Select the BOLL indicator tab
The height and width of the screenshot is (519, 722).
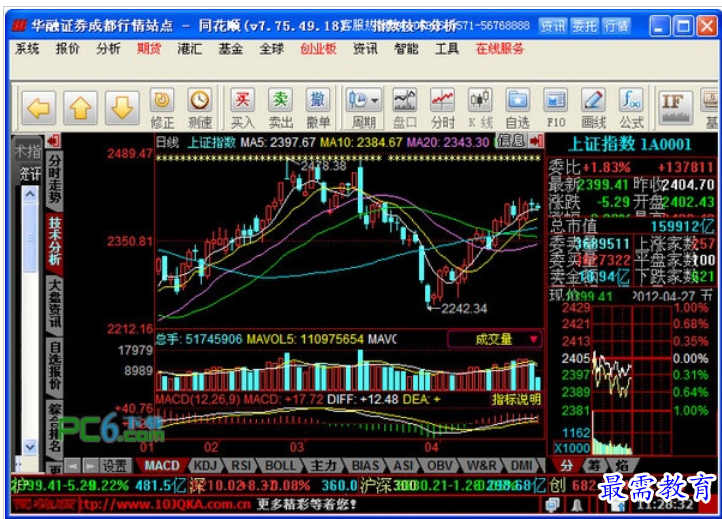(x=280, y=466)
